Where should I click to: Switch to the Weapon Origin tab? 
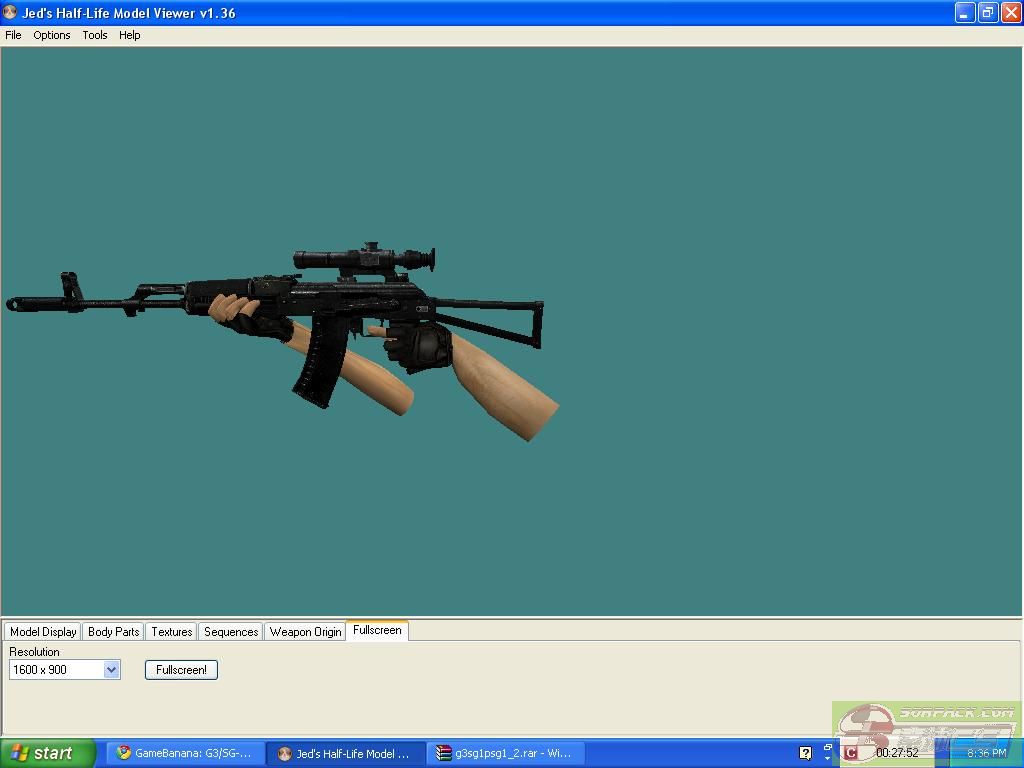tap(306, 632)
